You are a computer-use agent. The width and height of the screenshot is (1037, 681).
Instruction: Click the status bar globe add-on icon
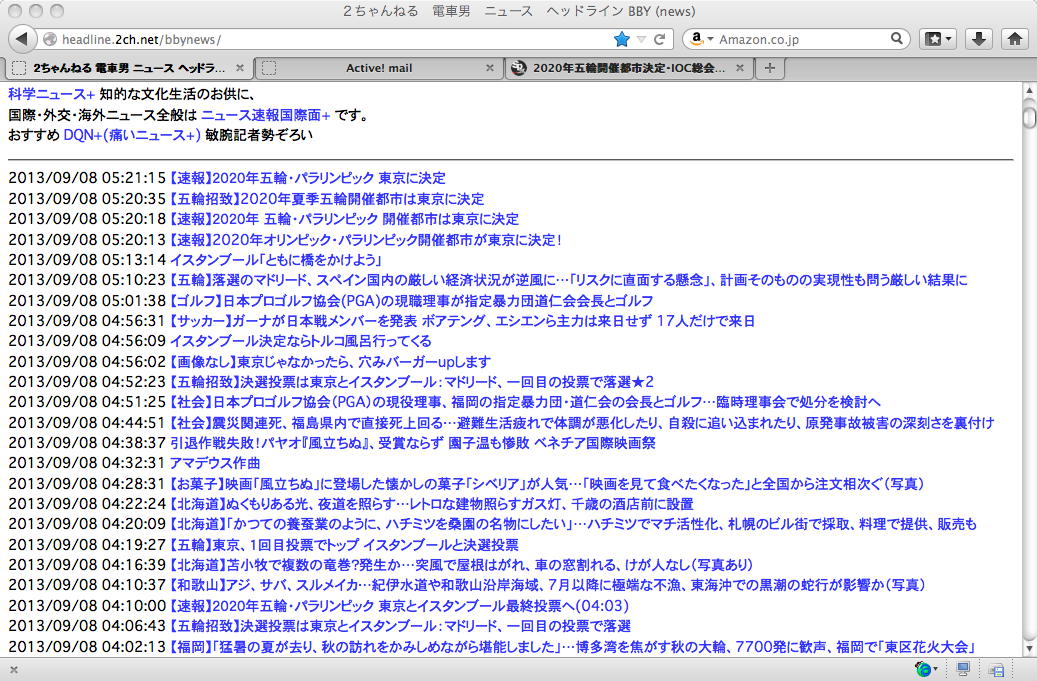[924, 669]
